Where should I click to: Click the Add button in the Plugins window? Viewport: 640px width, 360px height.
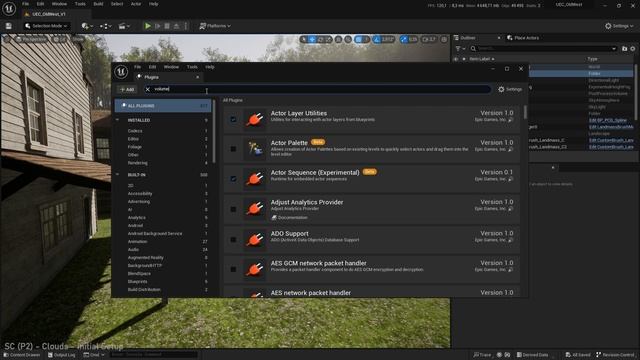[127, 89]
